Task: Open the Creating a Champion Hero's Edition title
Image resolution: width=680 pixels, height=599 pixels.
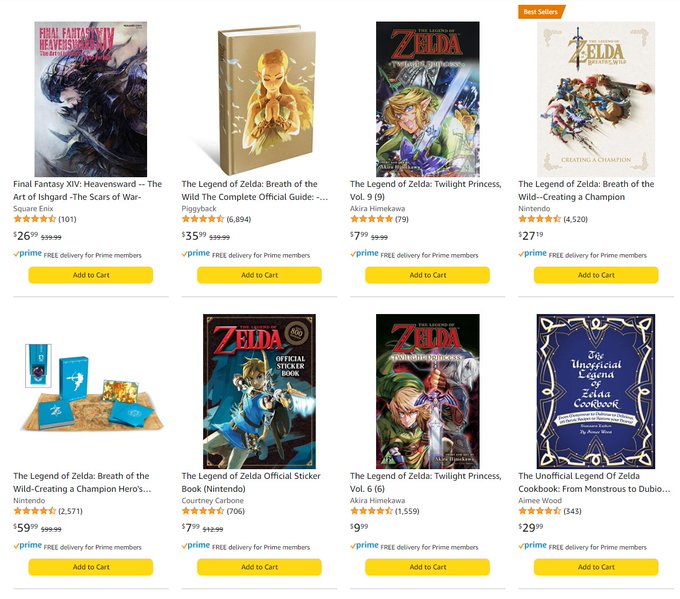Action: tap(82, 482)
